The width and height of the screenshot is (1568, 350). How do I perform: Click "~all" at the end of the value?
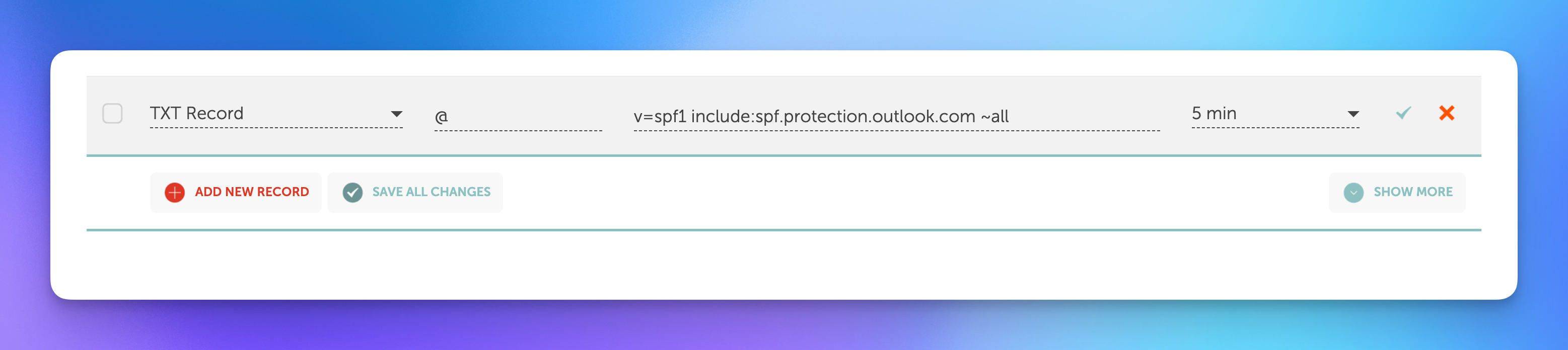pos(994,116)
